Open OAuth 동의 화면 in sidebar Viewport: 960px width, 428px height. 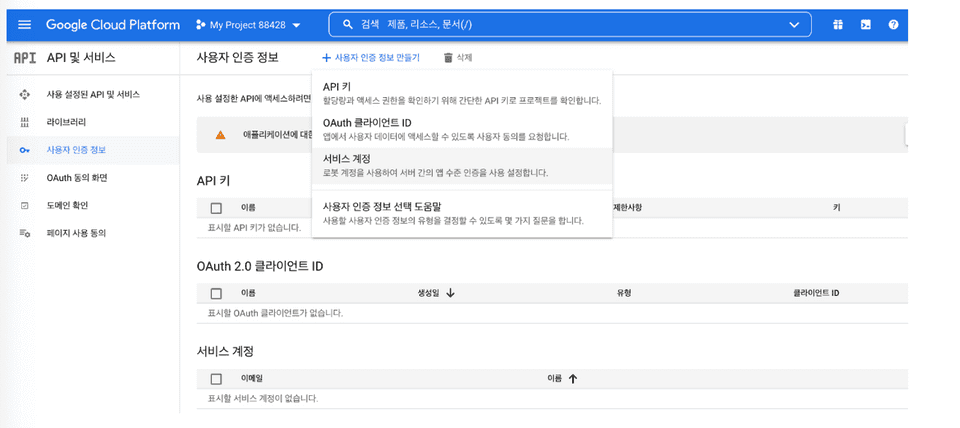93,178
